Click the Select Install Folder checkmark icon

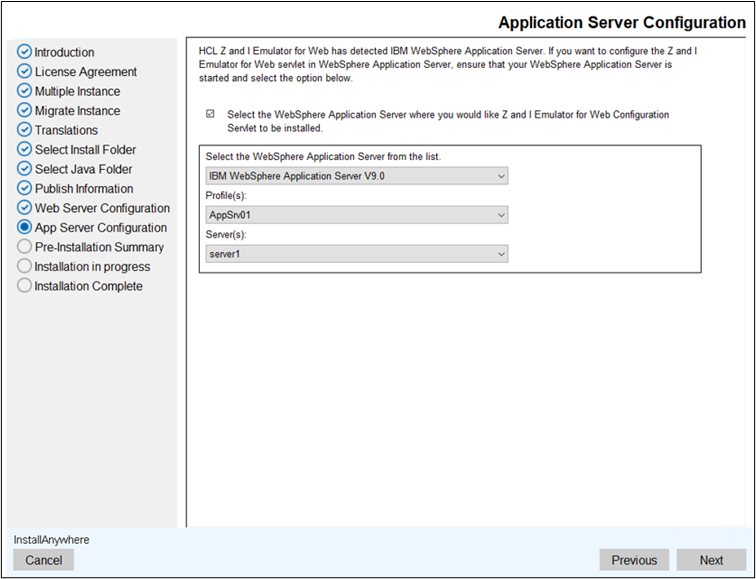(x=25, y=150)
